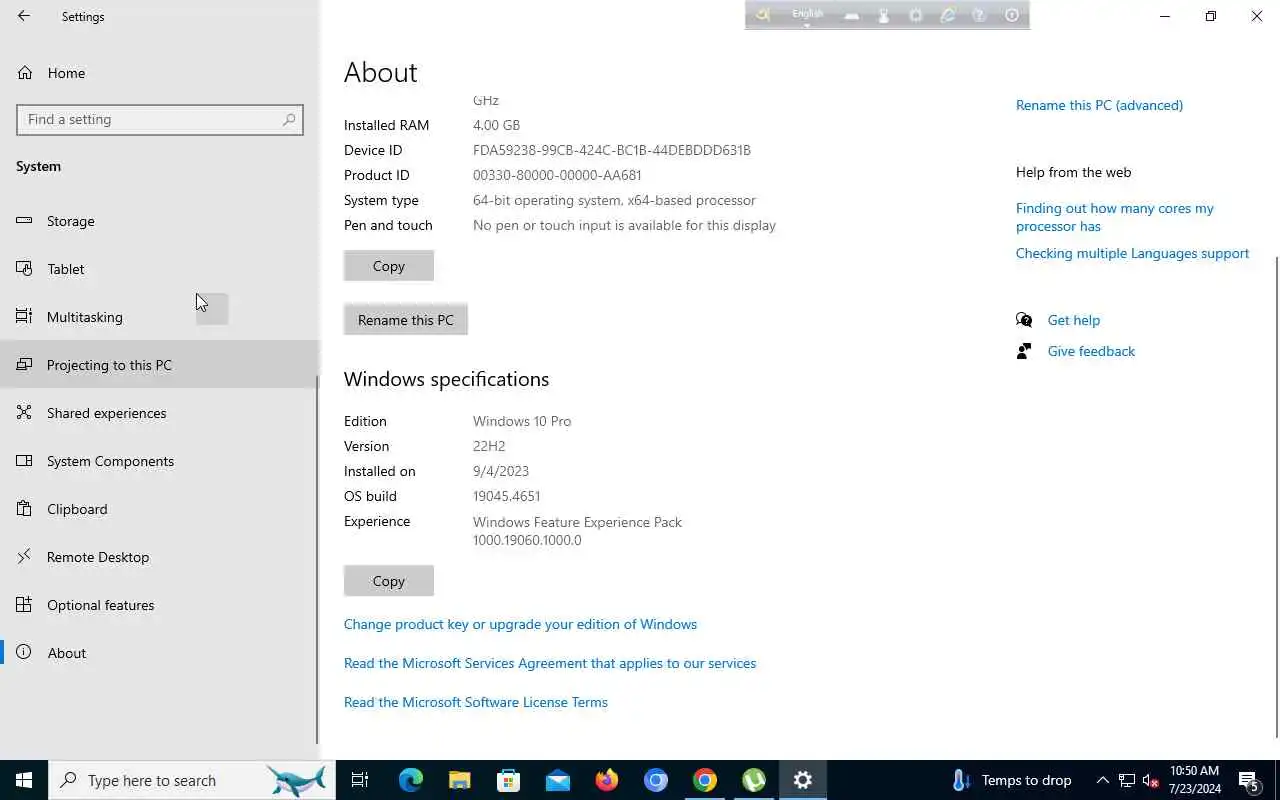The image size is (1280, 800).
Task: Open the Temps to drop weather widget
Action: (1012, 780)
